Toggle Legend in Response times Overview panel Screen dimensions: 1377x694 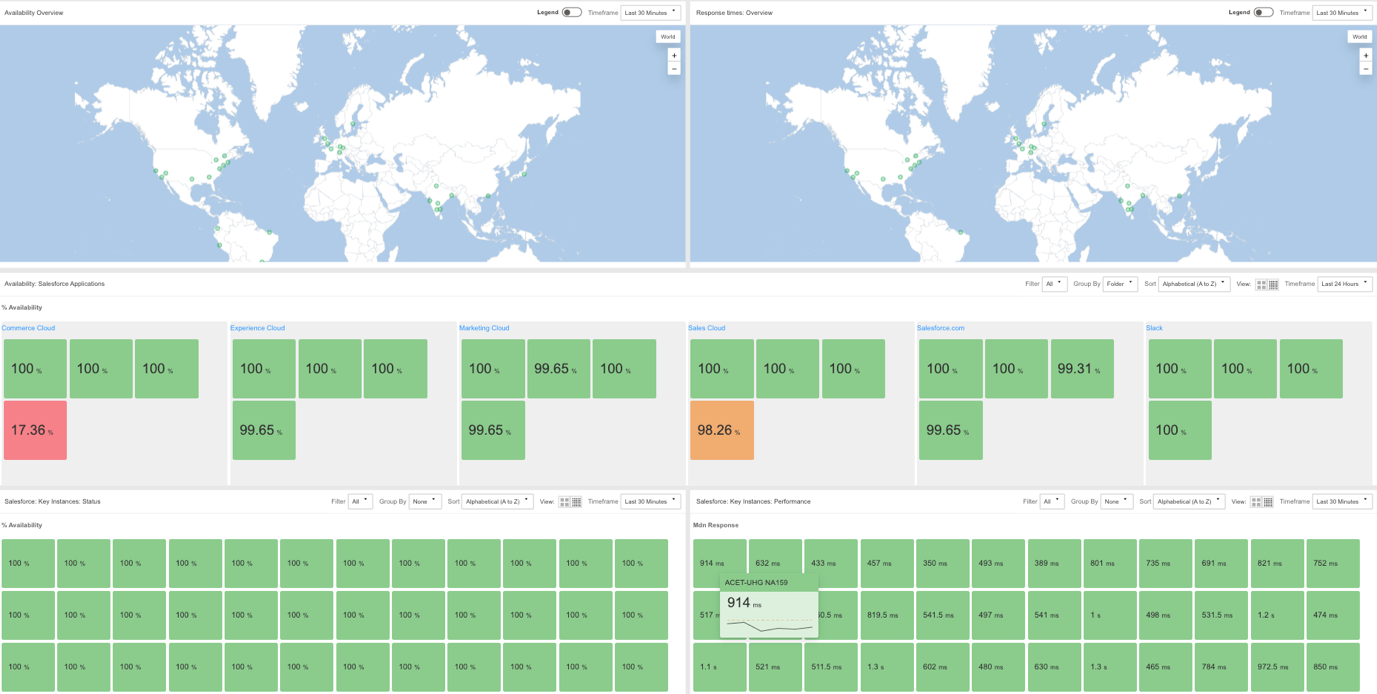coord(1263,13)
